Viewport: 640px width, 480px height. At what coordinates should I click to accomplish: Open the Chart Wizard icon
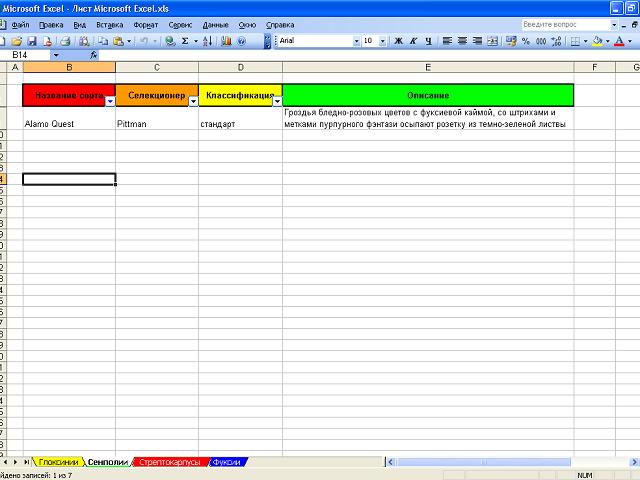[226, 41]
